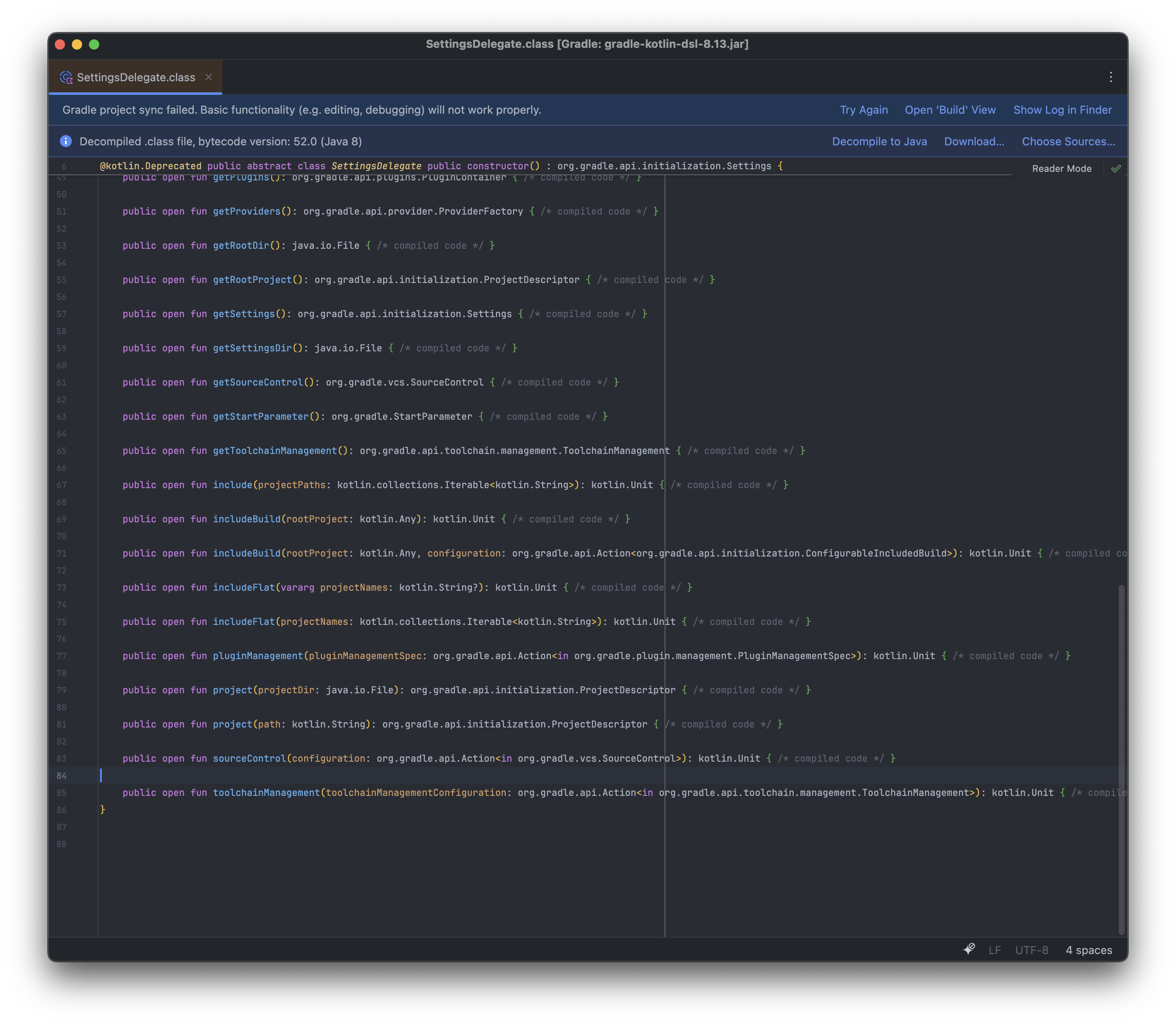The height and width of the screenshot is (1025, 1176).
Task: Click the closing brace on line 86
Action: [103, 810]
